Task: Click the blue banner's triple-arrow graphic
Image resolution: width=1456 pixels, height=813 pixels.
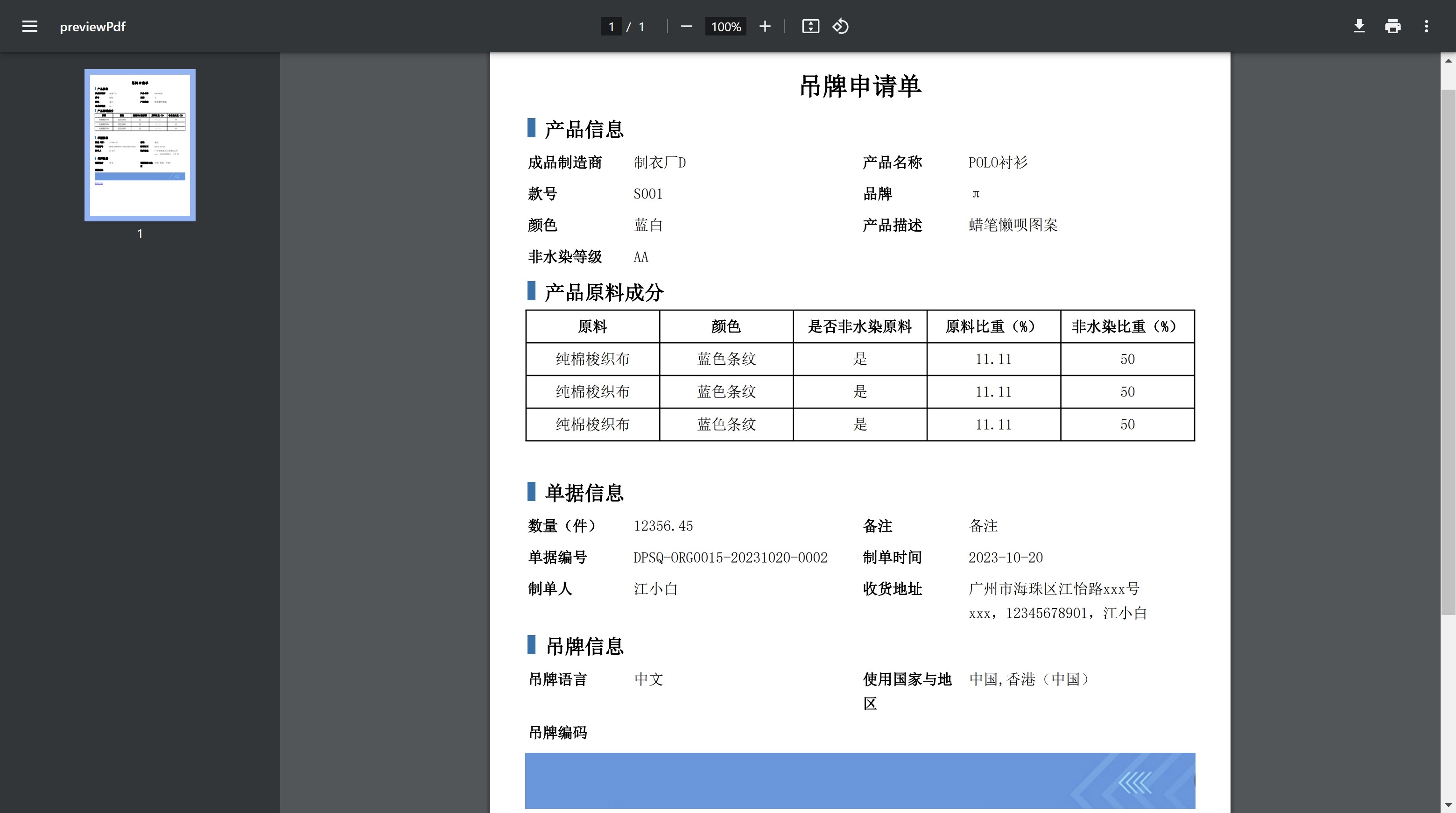Action: pyautogui.click(x=1134, y=783)
